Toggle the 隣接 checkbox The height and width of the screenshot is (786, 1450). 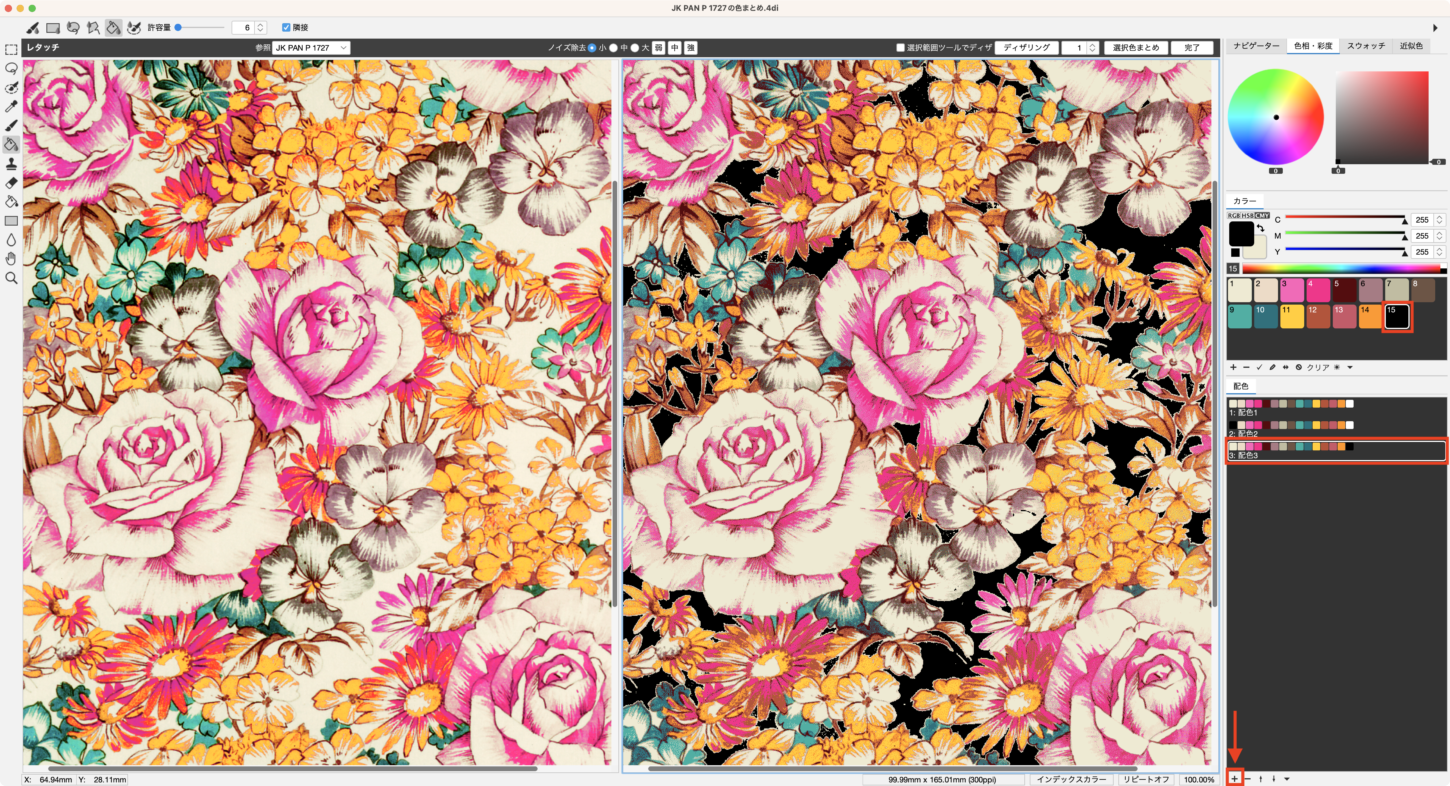pyautogui.click(x=287, y=27)
